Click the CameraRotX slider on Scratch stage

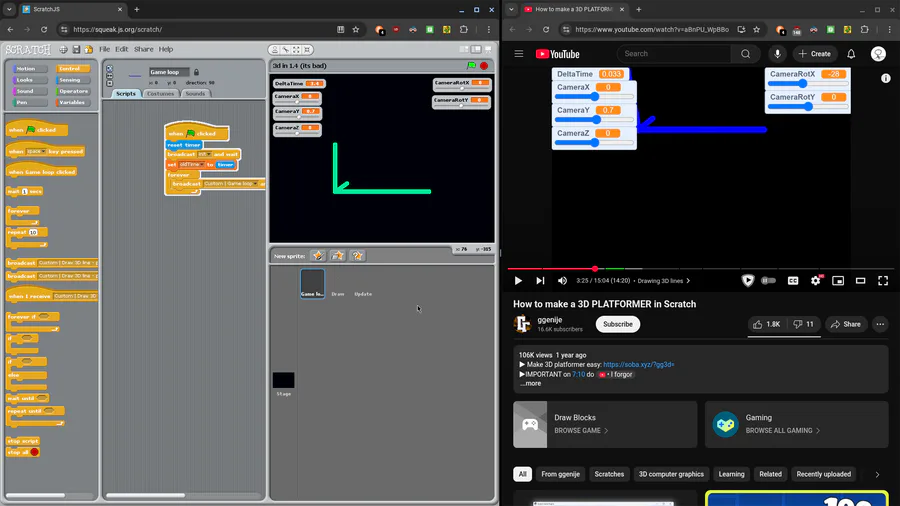[x=461, y=88]
